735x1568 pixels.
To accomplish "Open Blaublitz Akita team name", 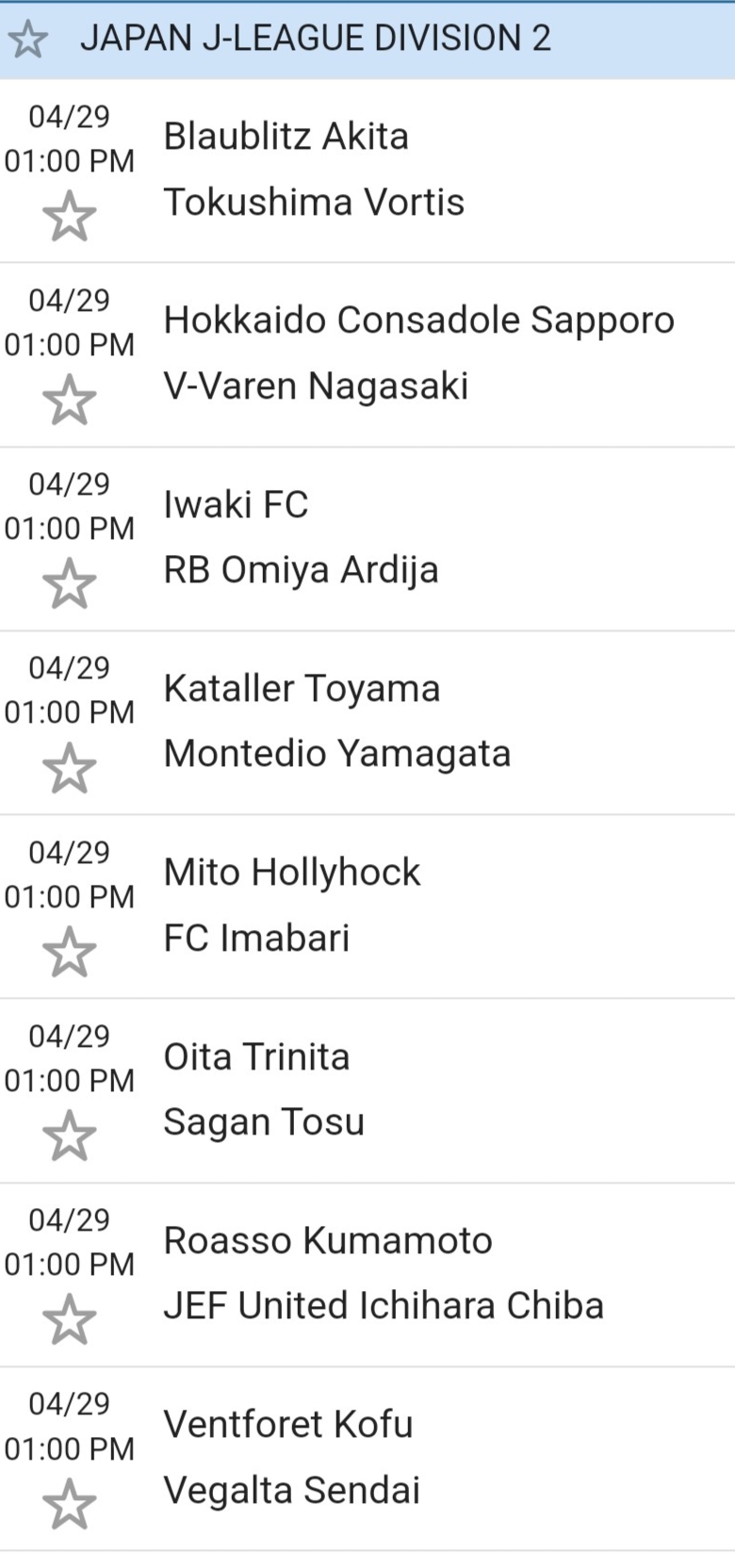I will 286,137.
